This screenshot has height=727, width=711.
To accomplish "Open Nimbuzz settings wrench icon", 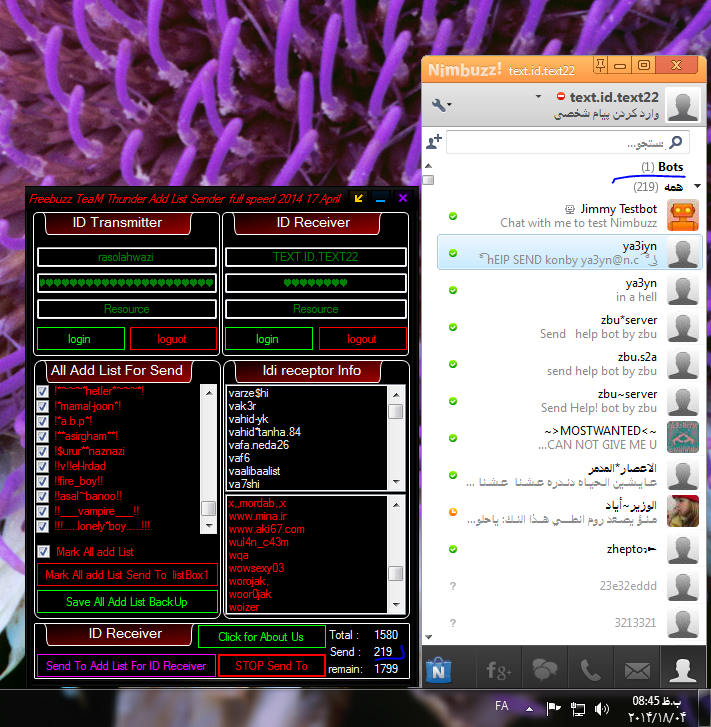I will point(441,105).
